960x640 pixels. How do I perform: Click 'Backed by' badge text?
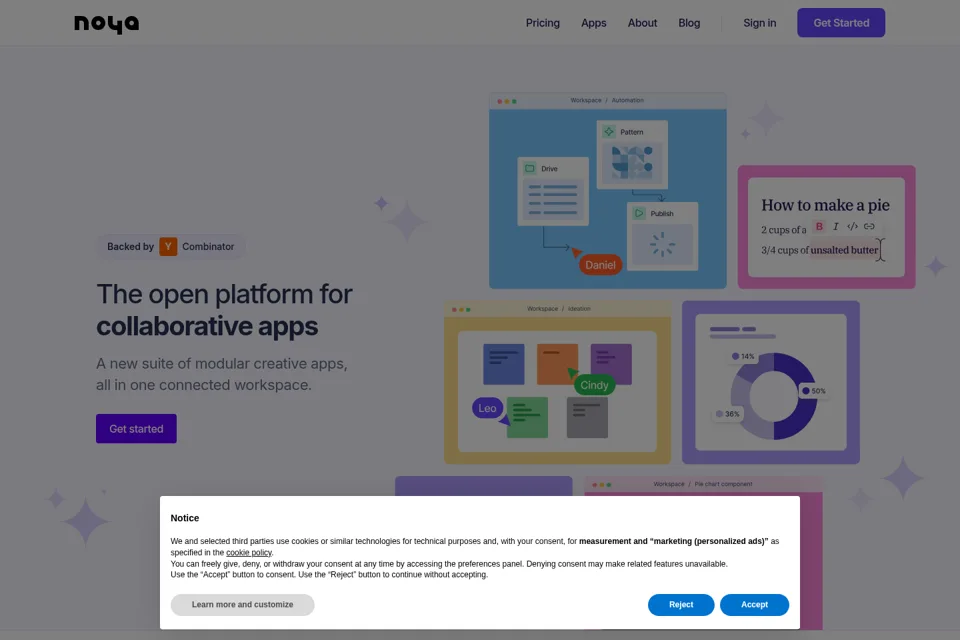[130, 246]
